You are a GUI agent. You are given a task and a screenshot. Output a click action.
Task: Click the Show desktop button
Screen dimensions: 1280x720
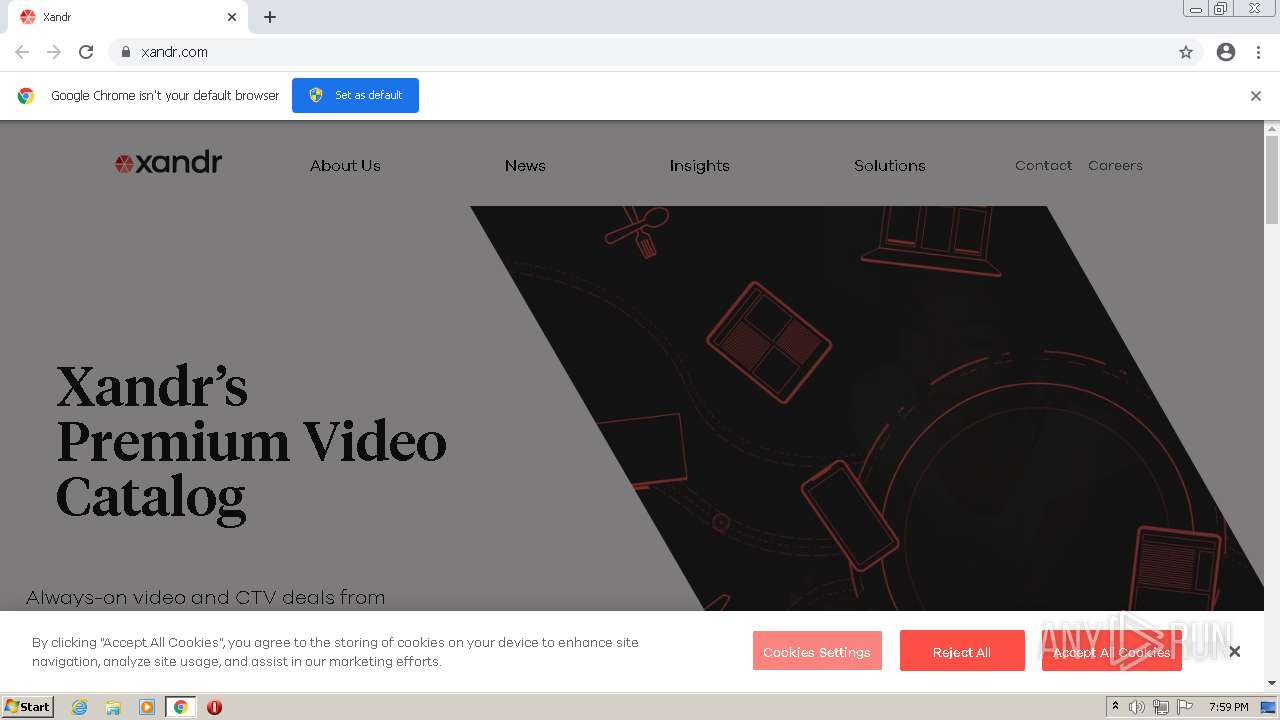tap(1268, 707)
